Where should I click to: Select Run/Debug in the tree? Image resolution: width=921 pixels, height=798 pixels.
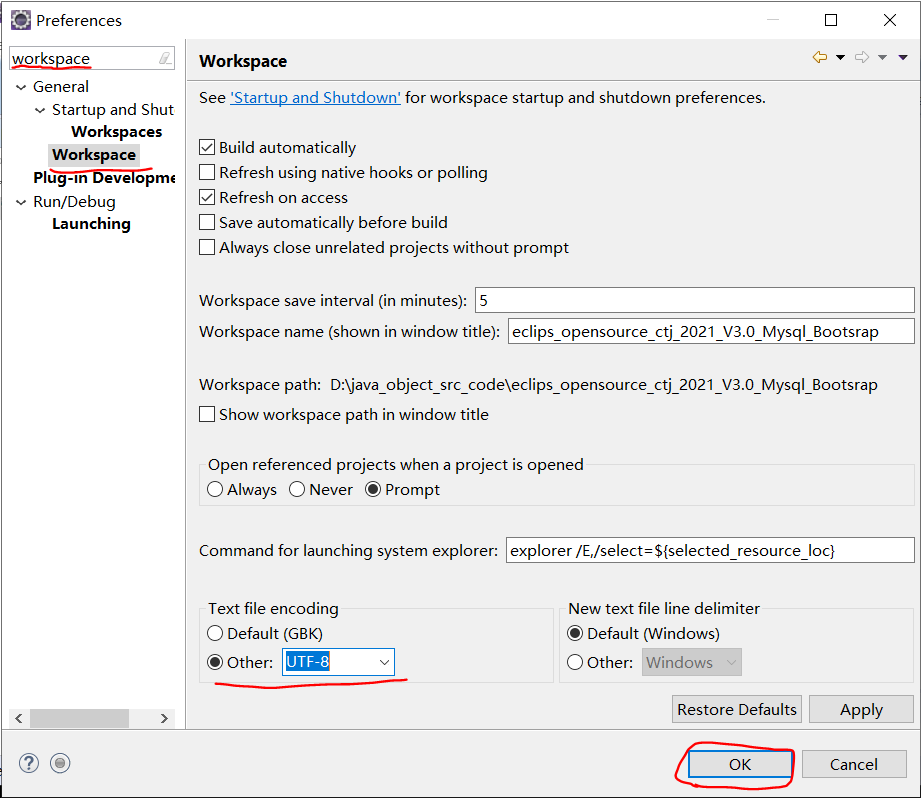[74, 201]
